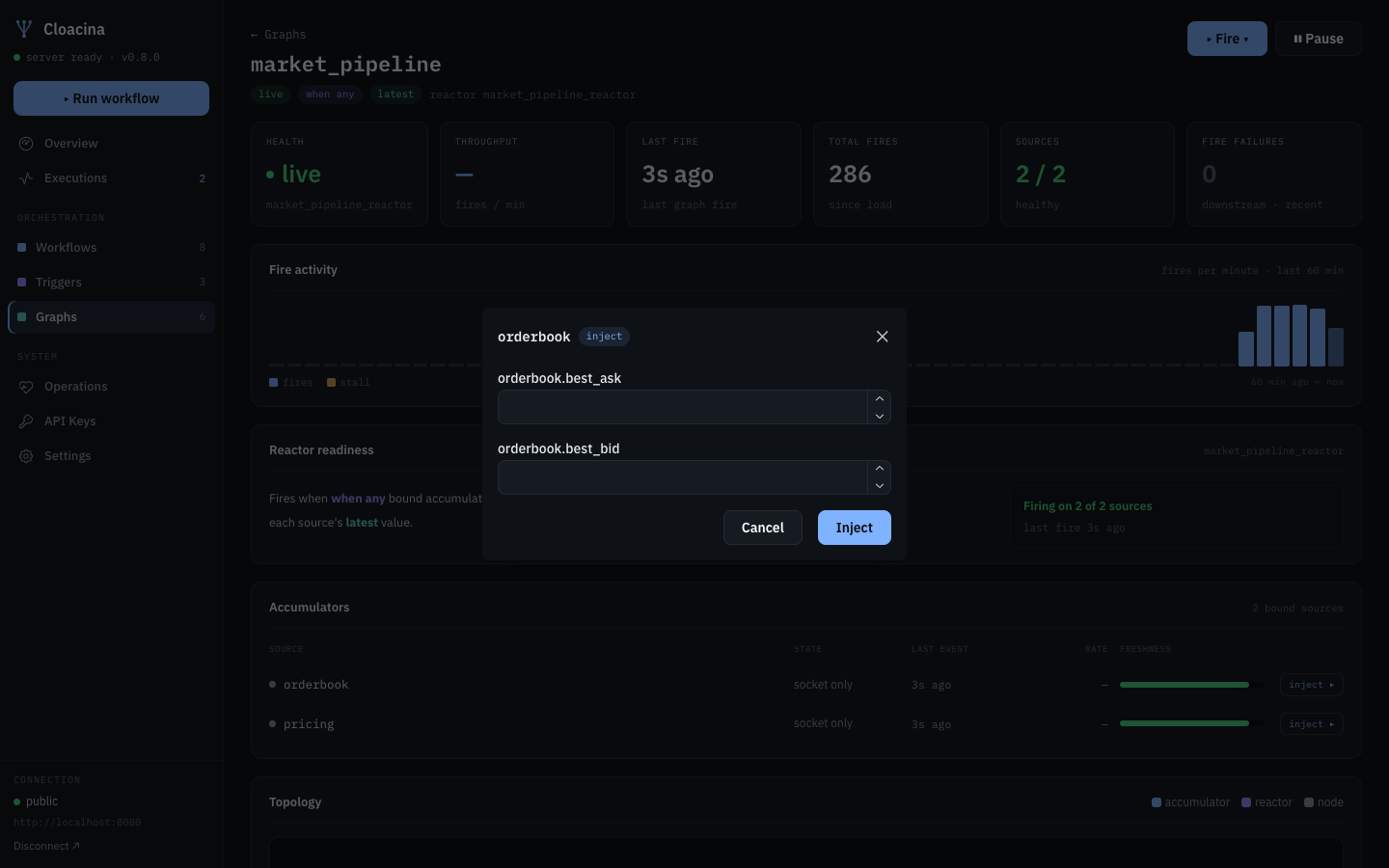
Task: Decrement the orderbook.best_ask value
Action: (x=880, y=416)
